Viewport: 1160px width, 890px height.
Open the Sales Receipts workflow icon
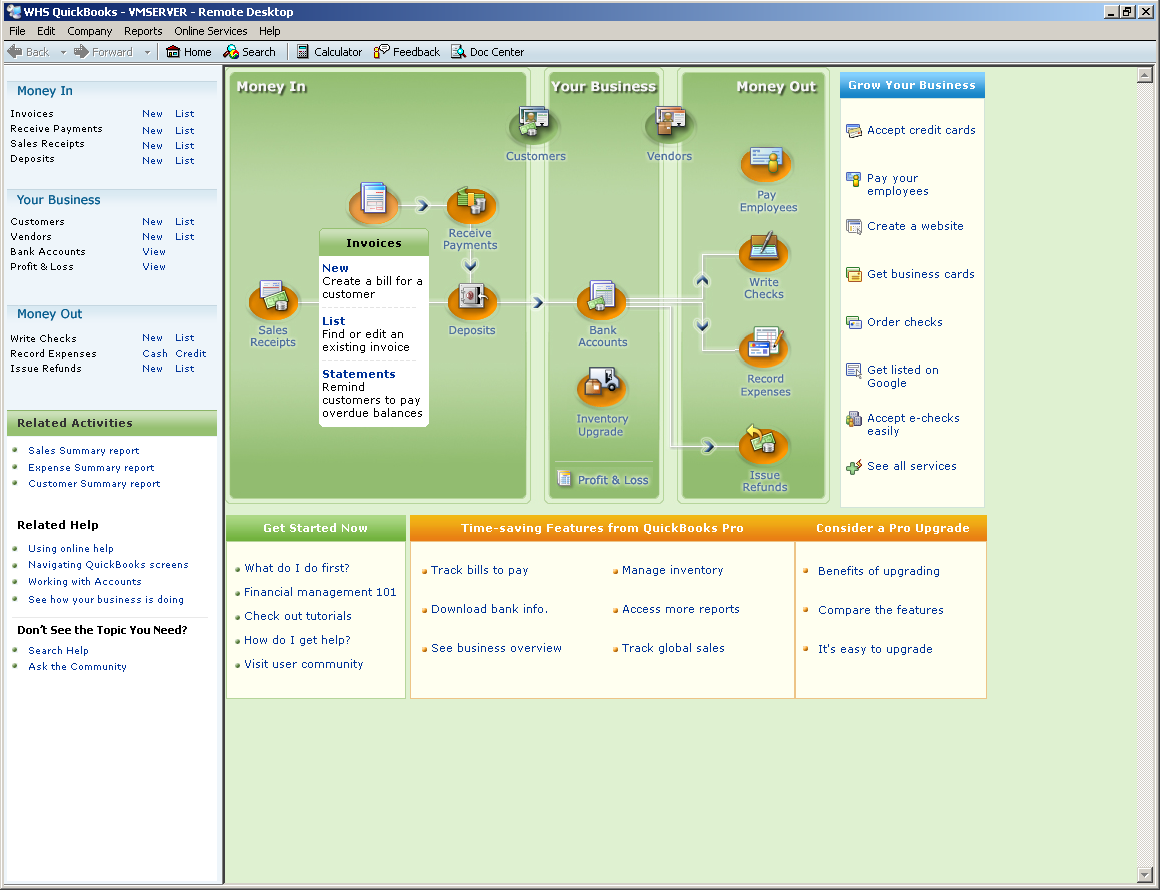(273, 300)
